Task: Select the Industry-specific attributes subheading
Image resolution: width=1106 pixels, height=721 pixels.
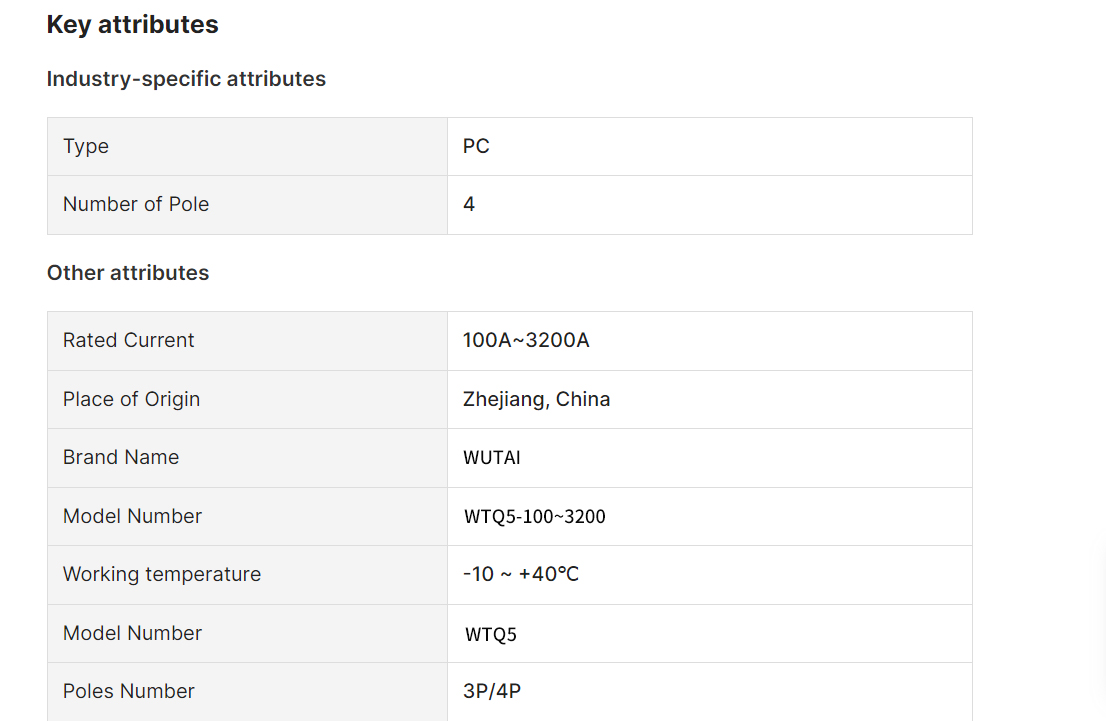Action: 186,79
